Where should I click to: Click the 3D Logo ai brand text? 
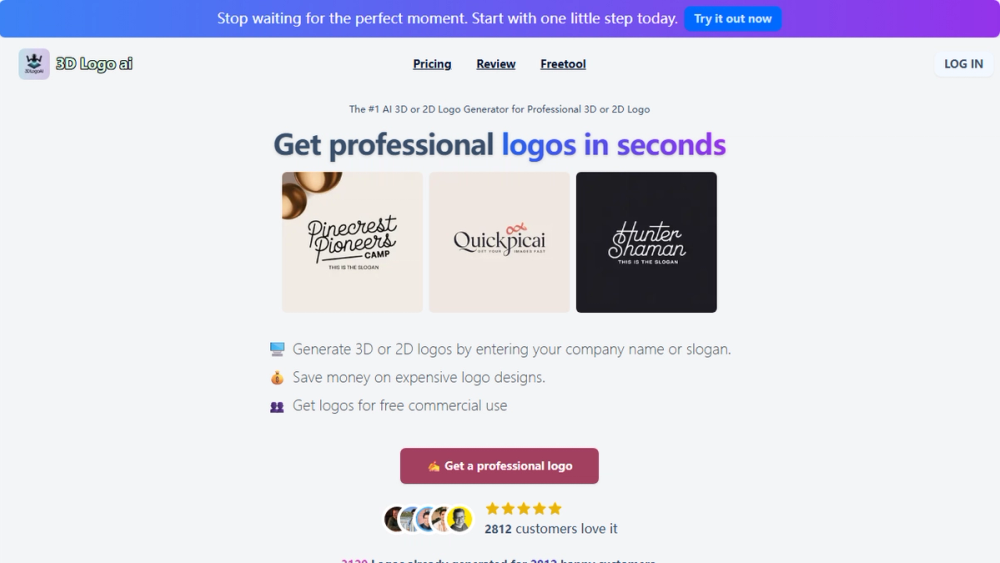[x=94, y=64]
